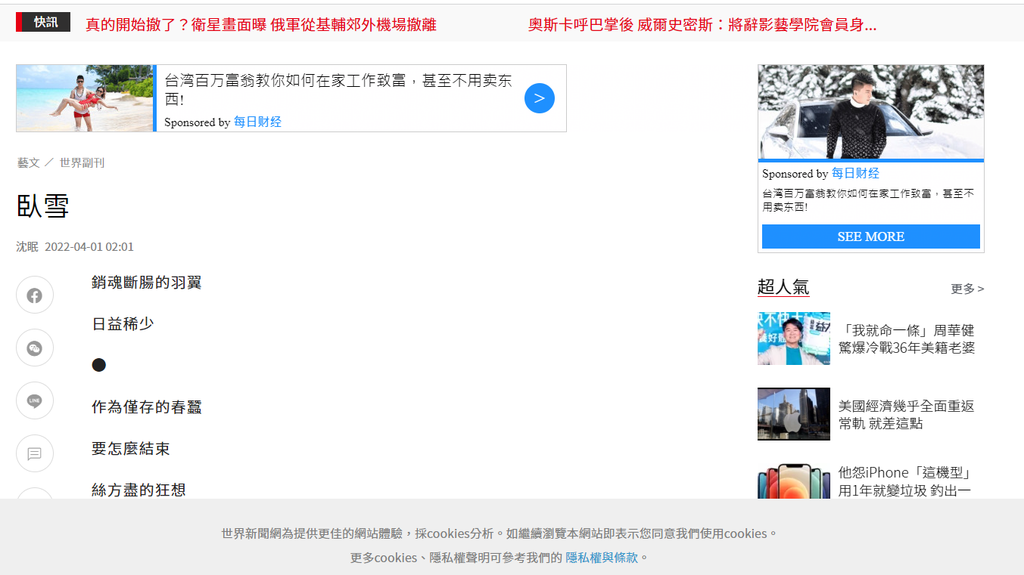Share article via Facebook icon
Image resolution: width=1024 pixels, height=575 pixels.
tap(34, 295)
